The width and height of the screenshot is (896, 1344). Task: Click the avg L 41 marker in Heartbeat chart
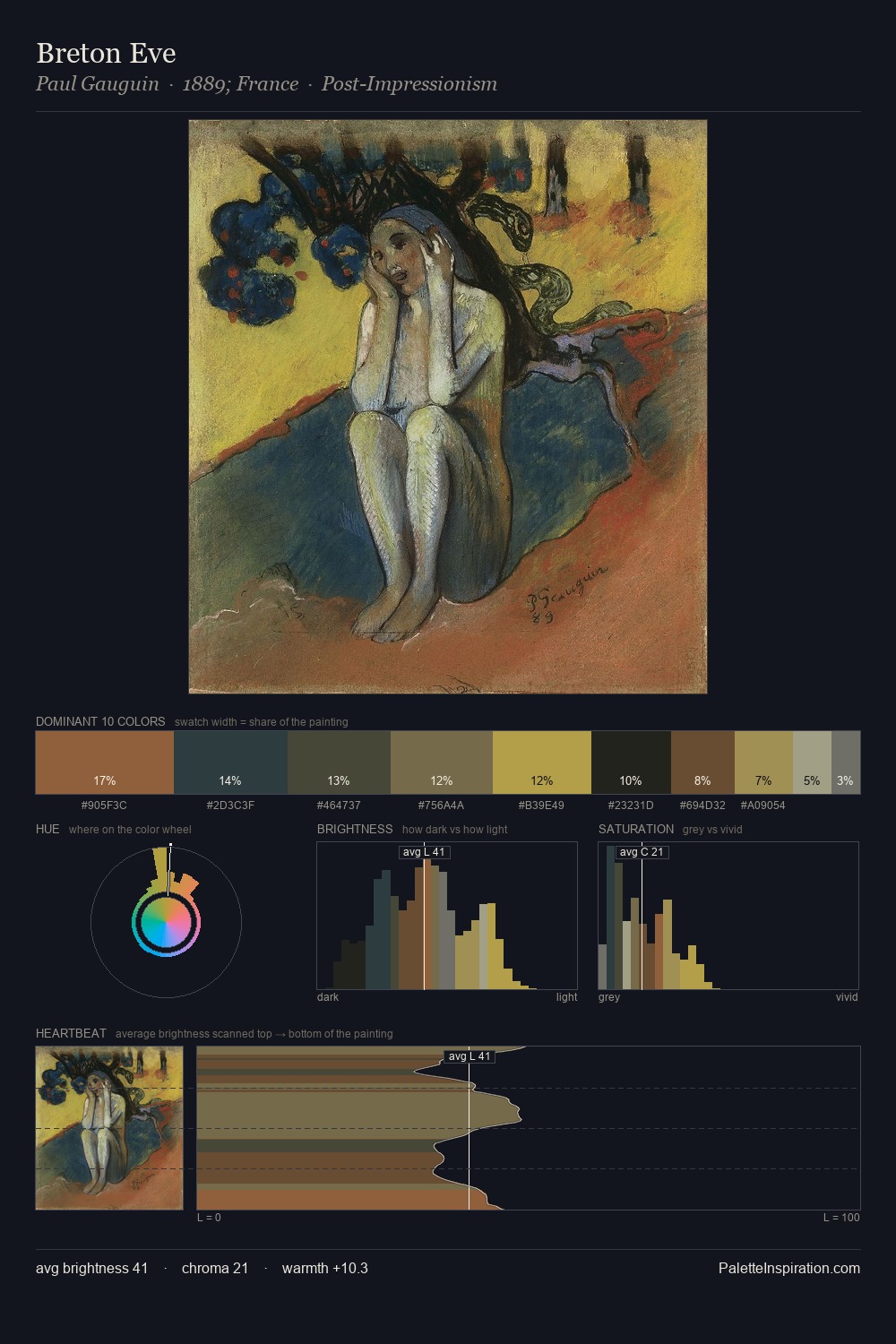470,1056
